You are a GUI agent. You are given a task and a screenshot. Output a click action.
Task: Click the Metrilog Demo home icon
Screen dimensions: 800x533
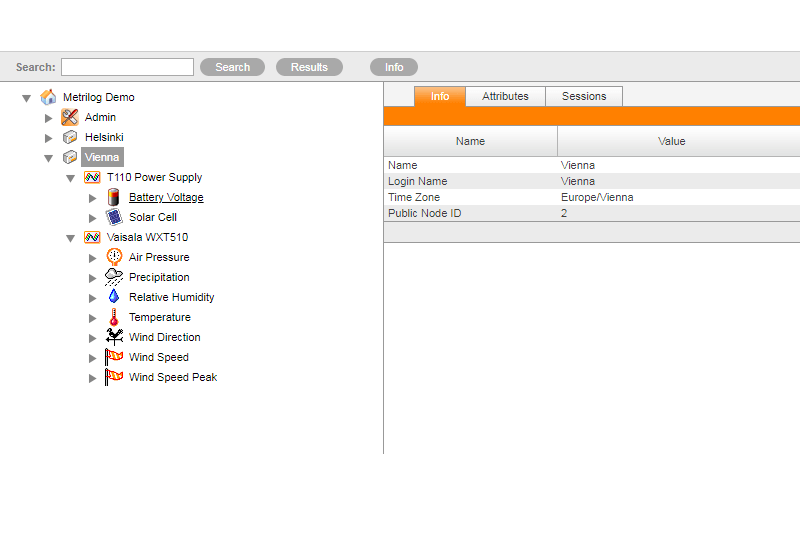coord(48,97)
